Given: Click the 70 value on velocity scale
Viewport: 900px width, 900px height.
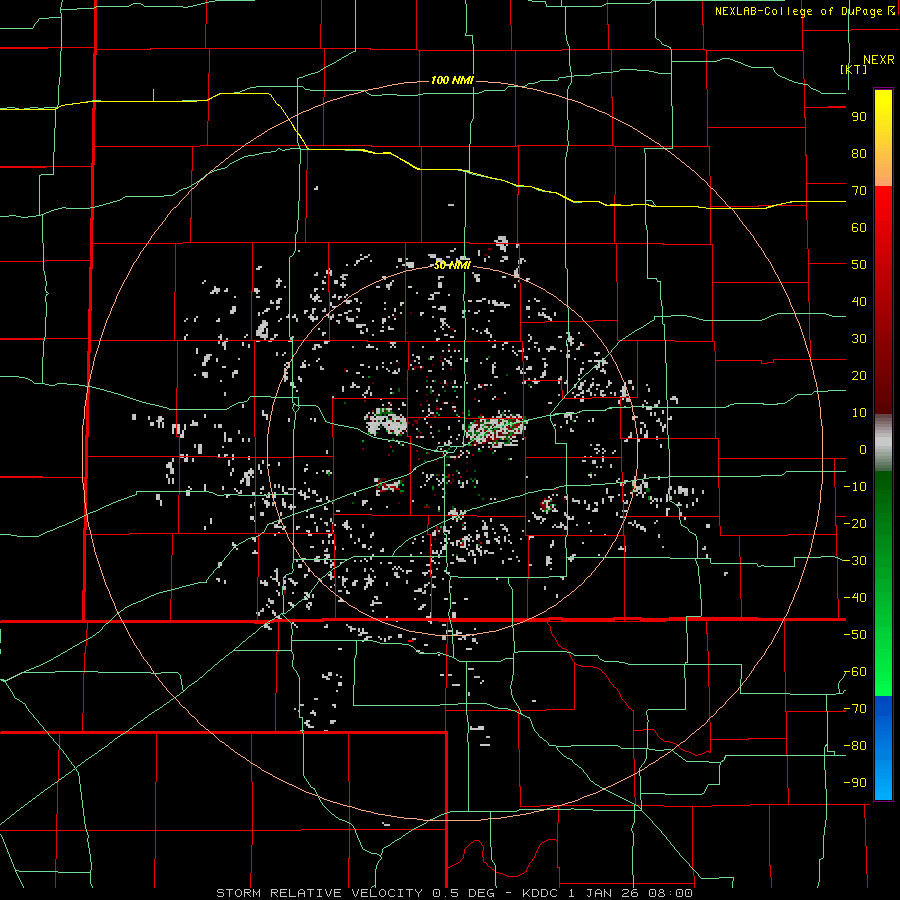Looking at the screenshot, I should (859, 191).
